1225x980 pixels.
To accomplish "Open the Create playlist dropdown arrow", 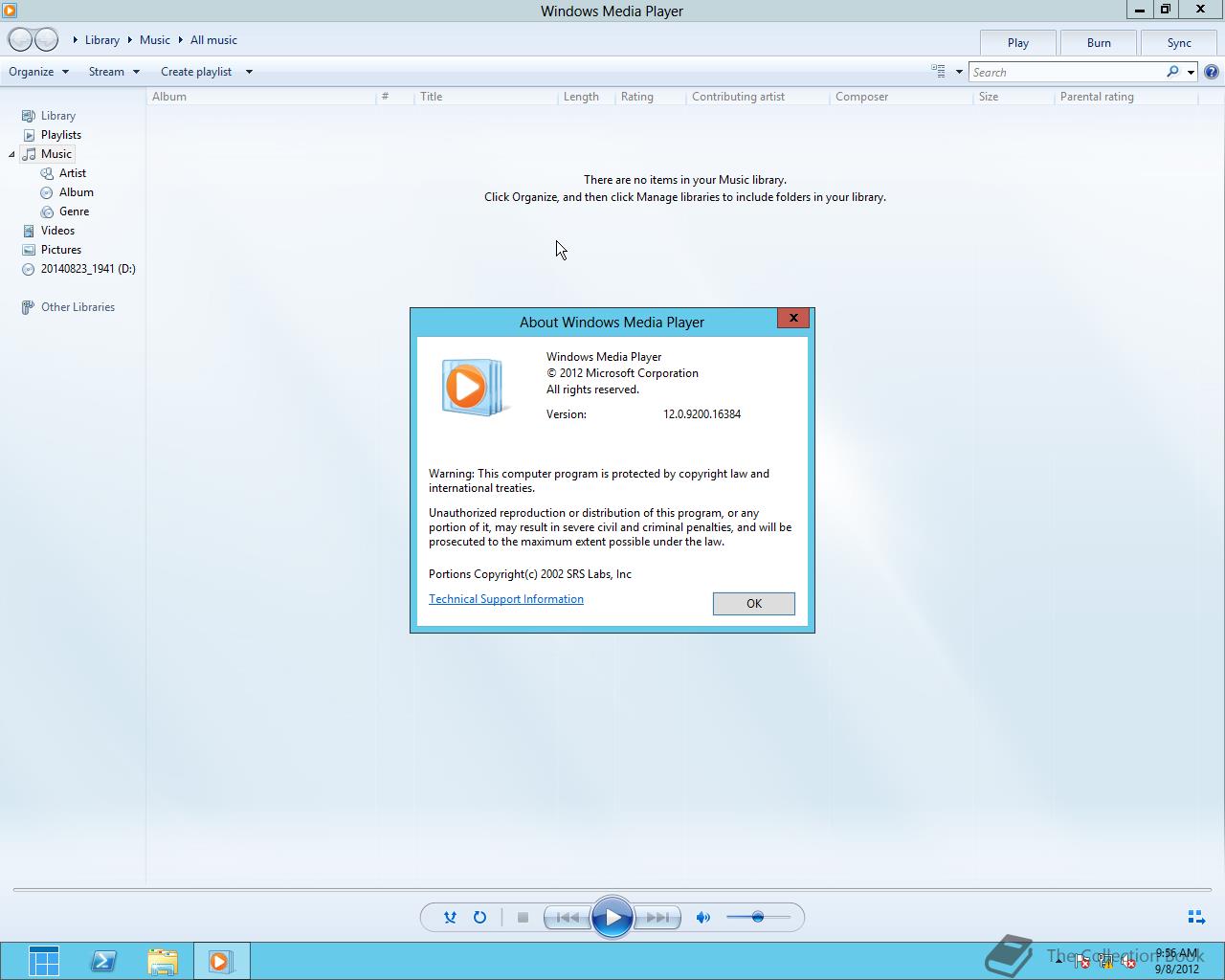I will click(x=249, y=72).
